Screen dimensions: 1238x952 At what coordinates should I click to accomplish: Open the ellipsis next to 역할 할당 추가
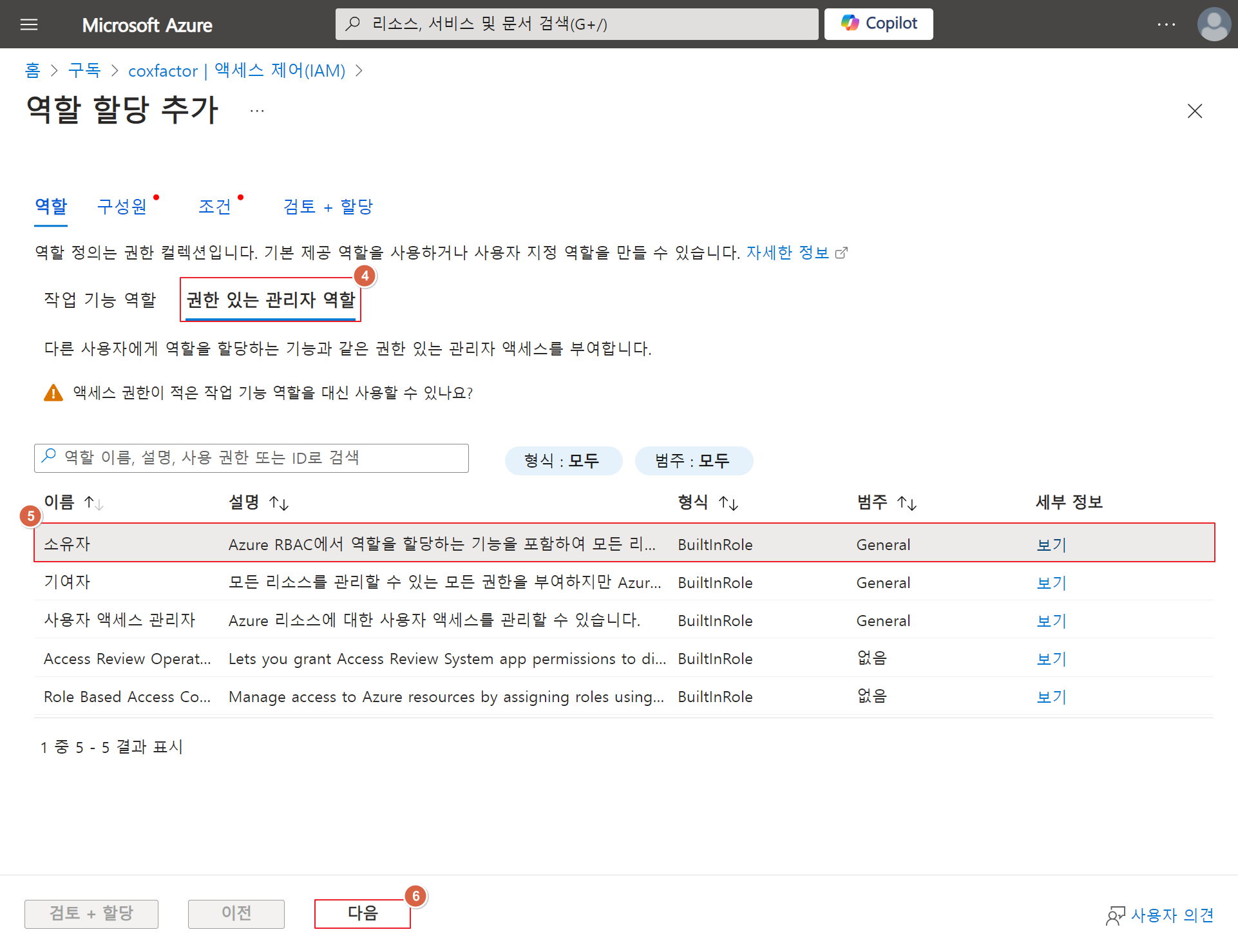[x=257, y=111]
